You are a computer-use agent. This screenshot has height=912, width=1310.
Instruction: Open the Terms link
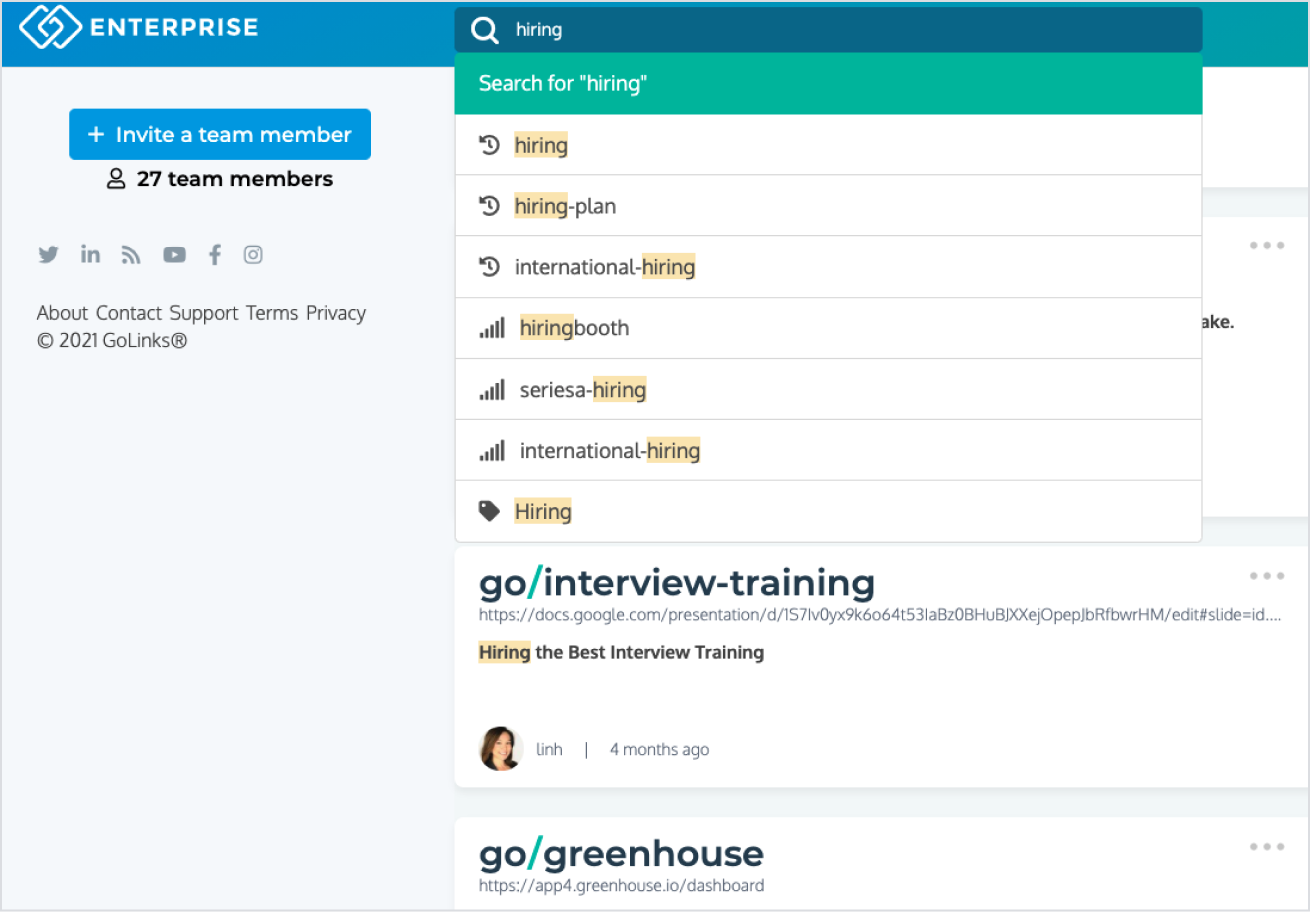point(272,313)
